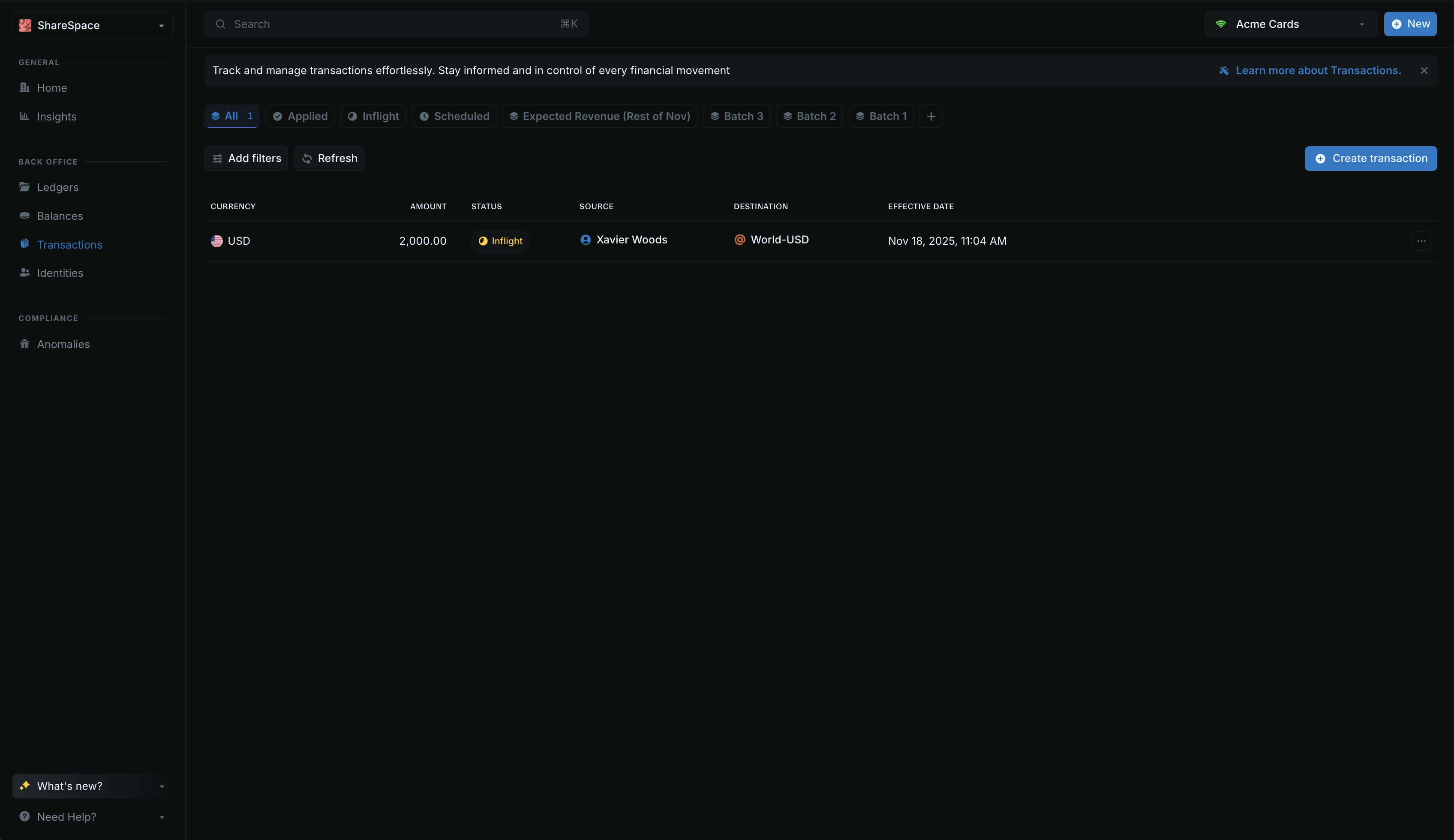Click the Insights chart icon
Image resolution: width=1454 pixels, height=840 pixels.
pos(24,116)
